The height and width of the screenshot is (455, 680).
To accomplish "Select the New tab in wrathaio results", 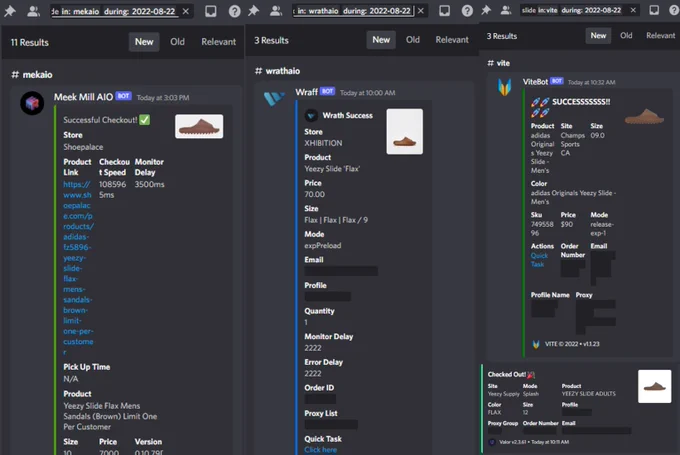I will coord(381,39).
